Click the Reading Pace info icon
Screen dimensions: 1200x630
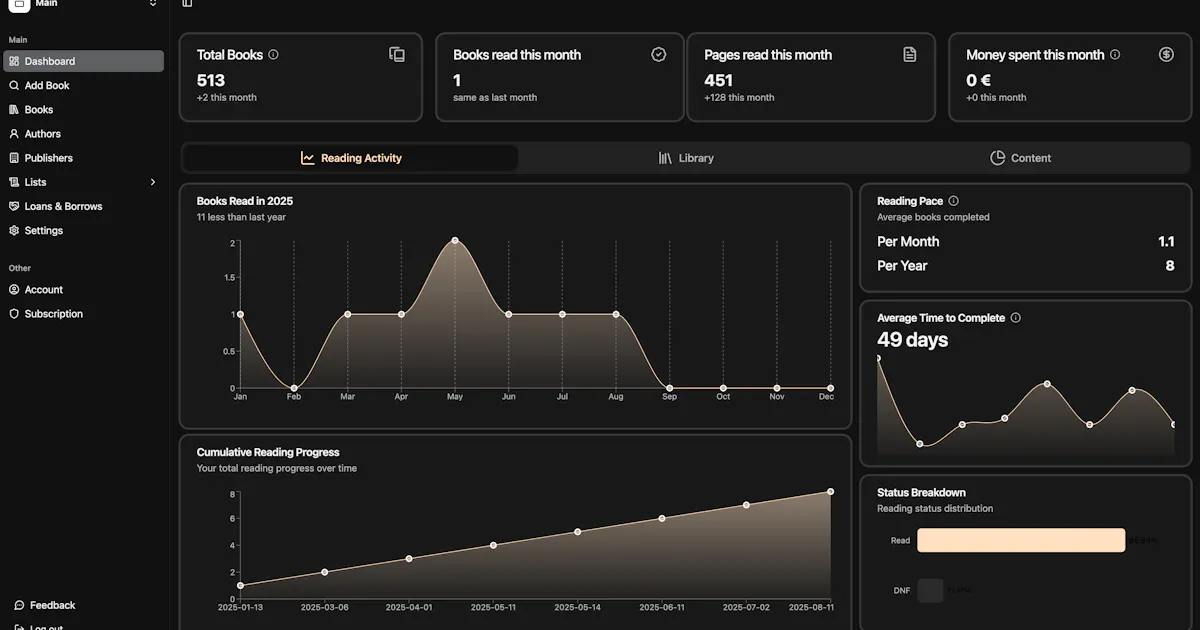click(953, 201)
